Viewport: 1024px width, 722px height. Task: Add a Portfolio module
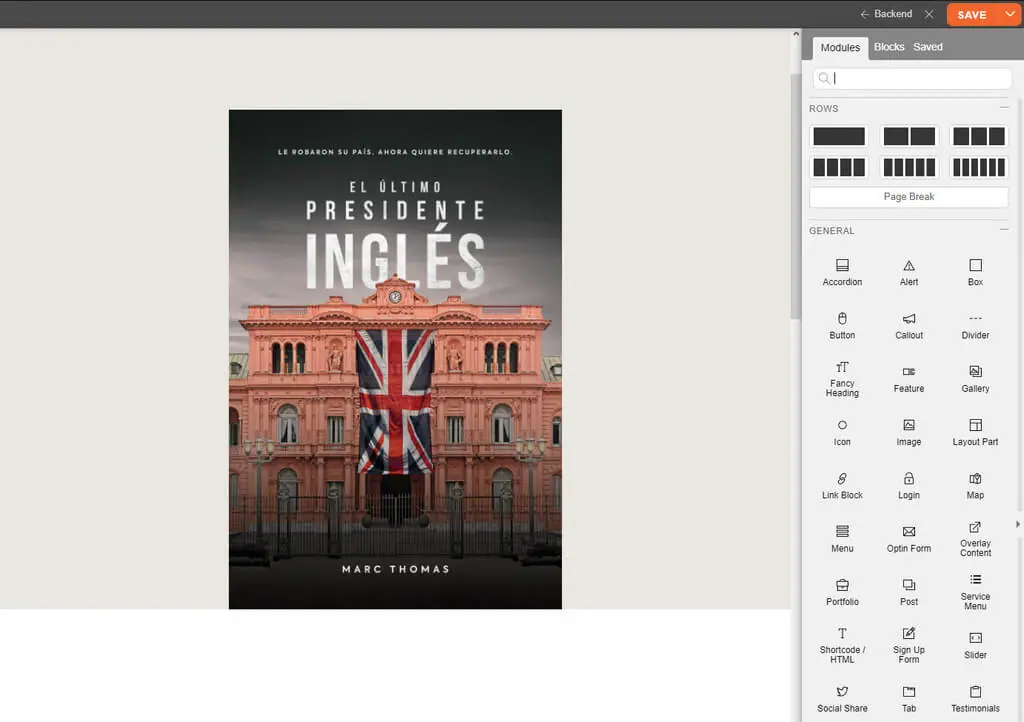pyautogui.click(x=842, y=593)
